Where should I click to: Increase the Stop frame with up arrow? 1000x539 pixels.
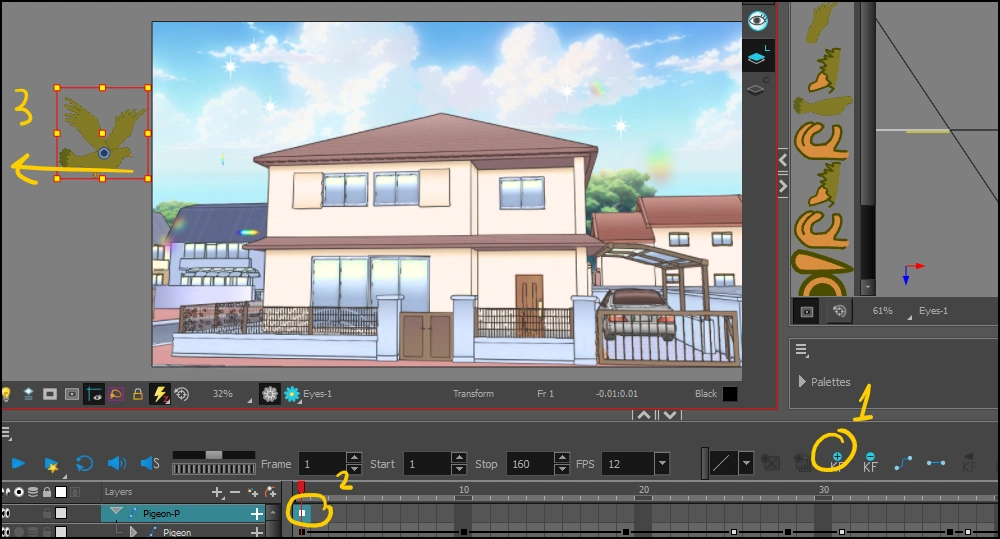coord(562,458)
